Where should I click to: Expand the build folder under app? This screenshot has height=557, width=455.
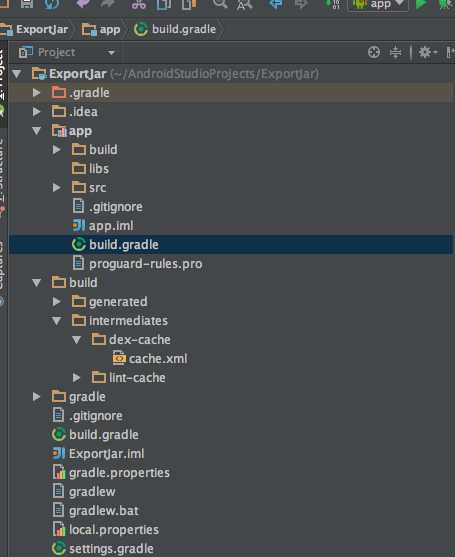[x=56, y=150]
